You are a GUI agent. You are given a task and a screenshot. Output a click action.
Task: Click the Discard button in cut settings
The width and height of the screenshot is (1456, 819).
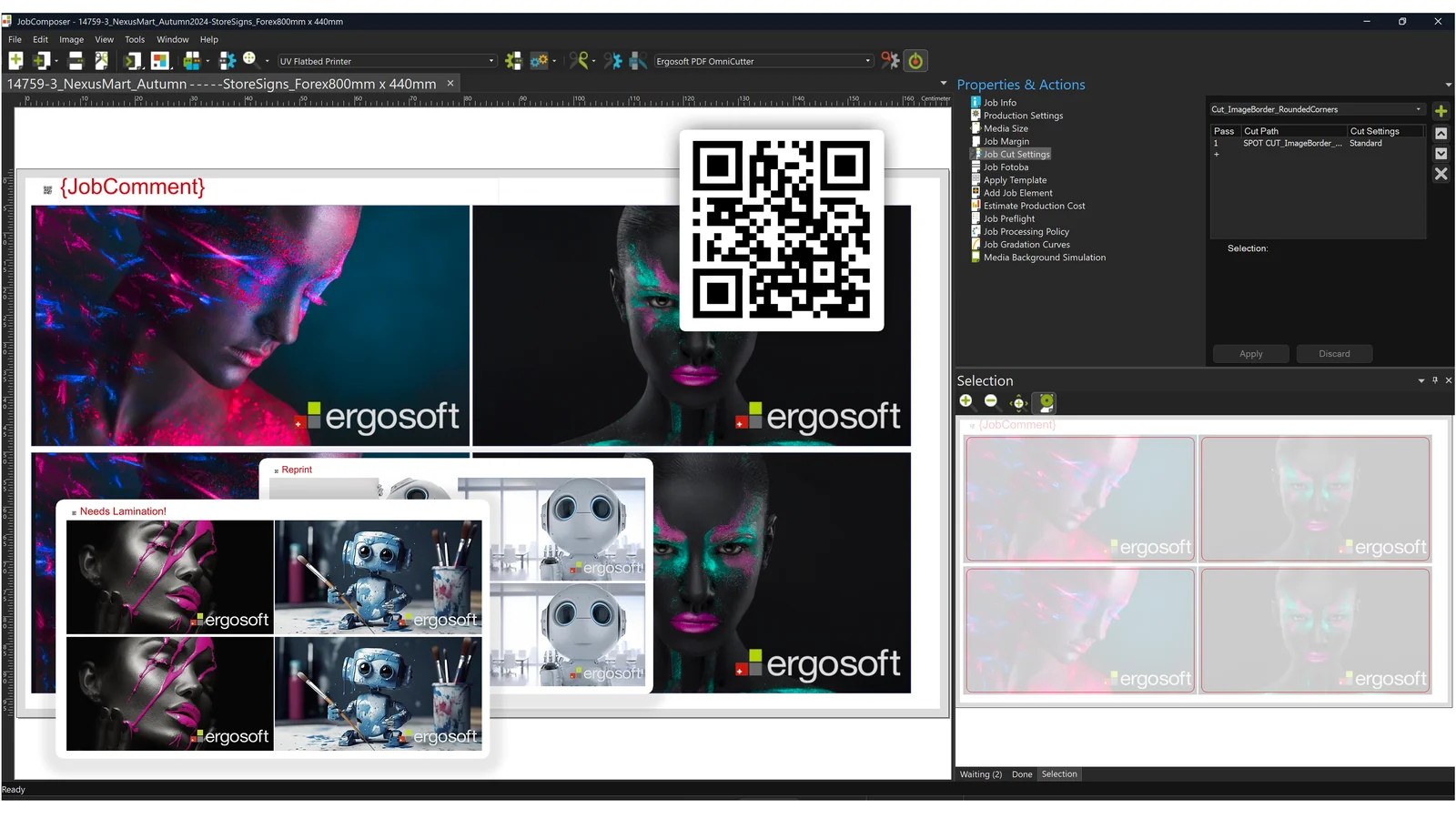pos(1334,354)
